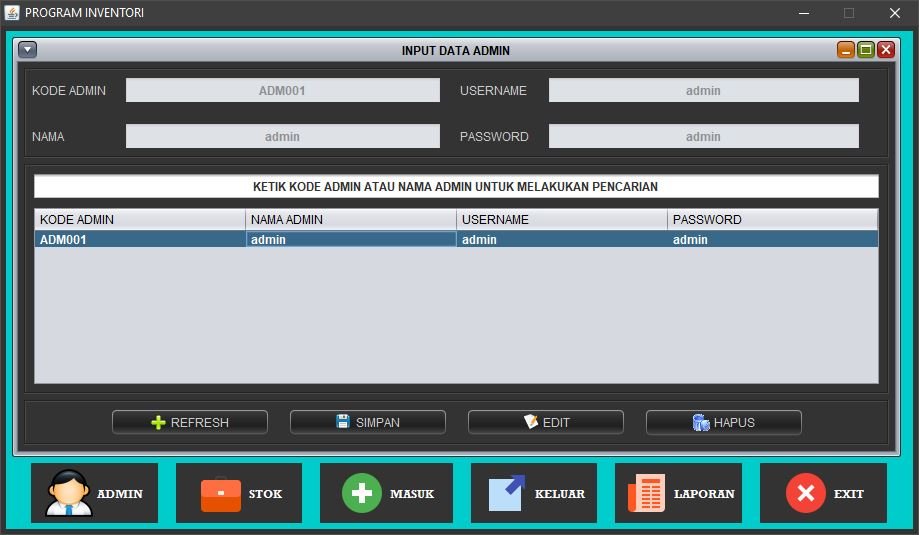Click the Kode Admin input field
919x535 pixels.
coord(282,90)
